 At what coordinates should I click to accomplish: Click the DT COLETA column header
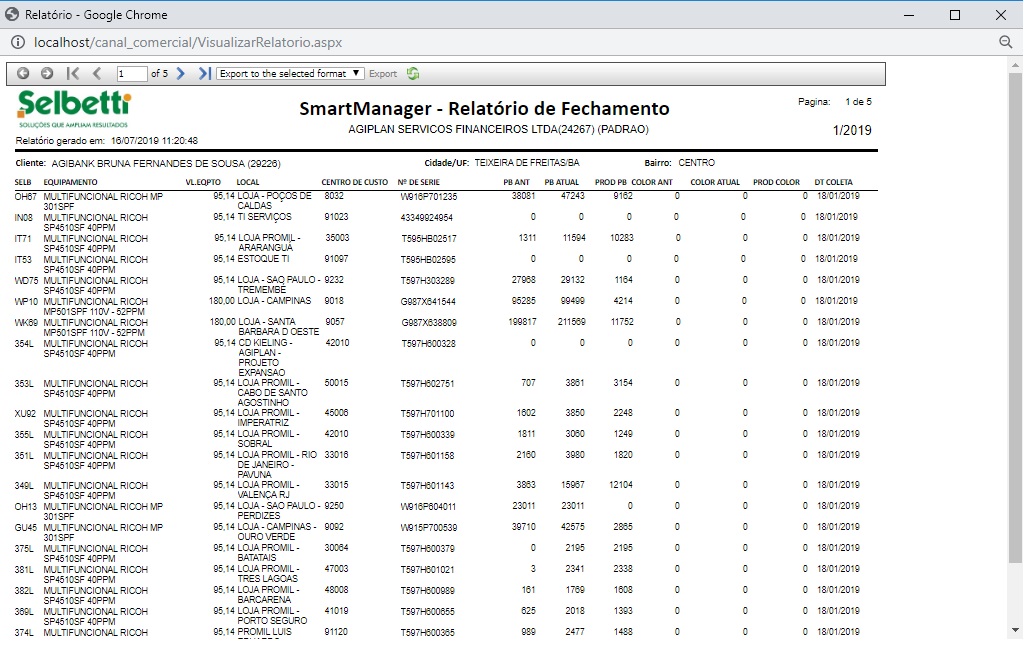[x=833, y=182]
